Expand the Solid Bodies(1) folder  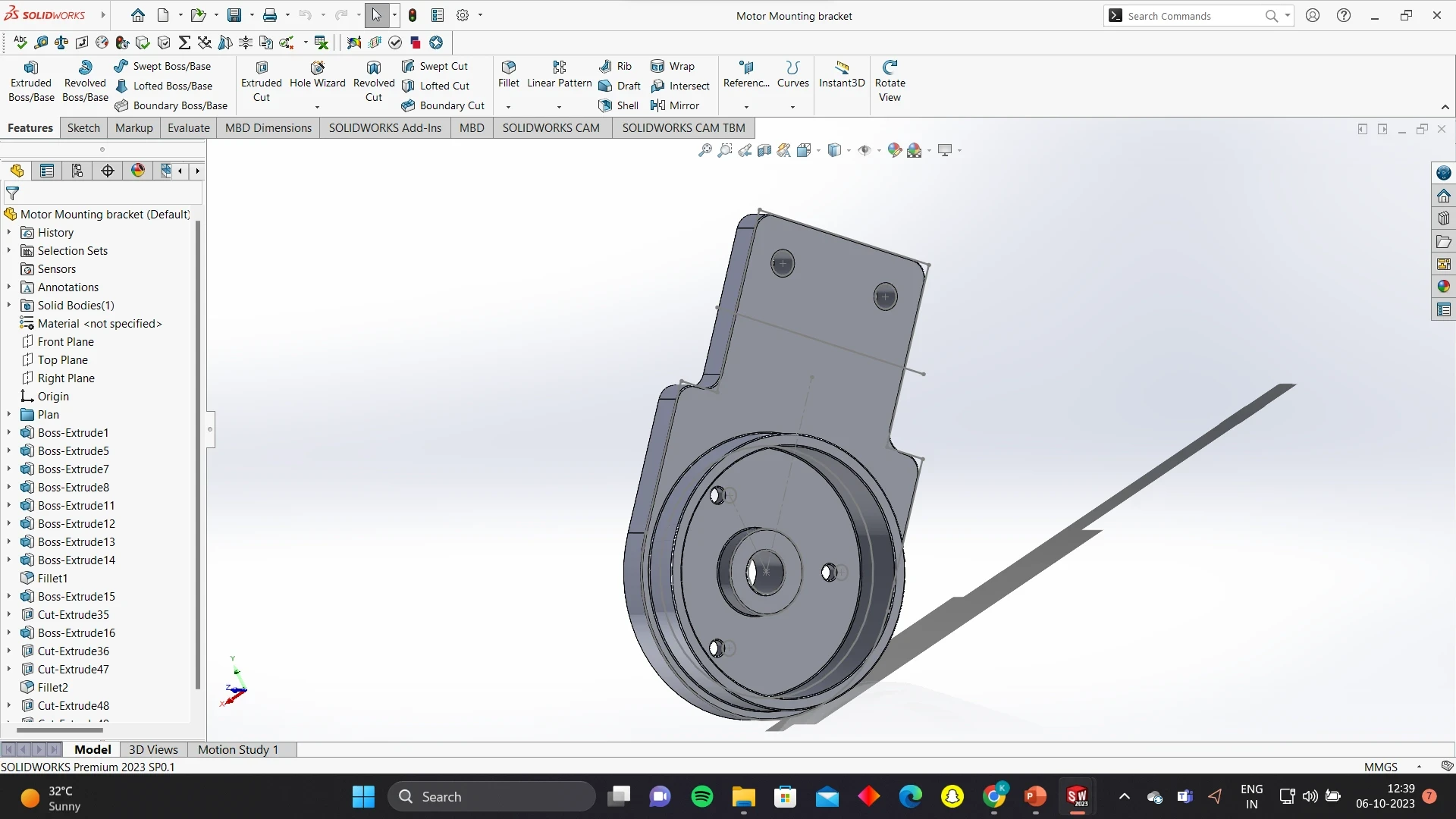[9, 305]
